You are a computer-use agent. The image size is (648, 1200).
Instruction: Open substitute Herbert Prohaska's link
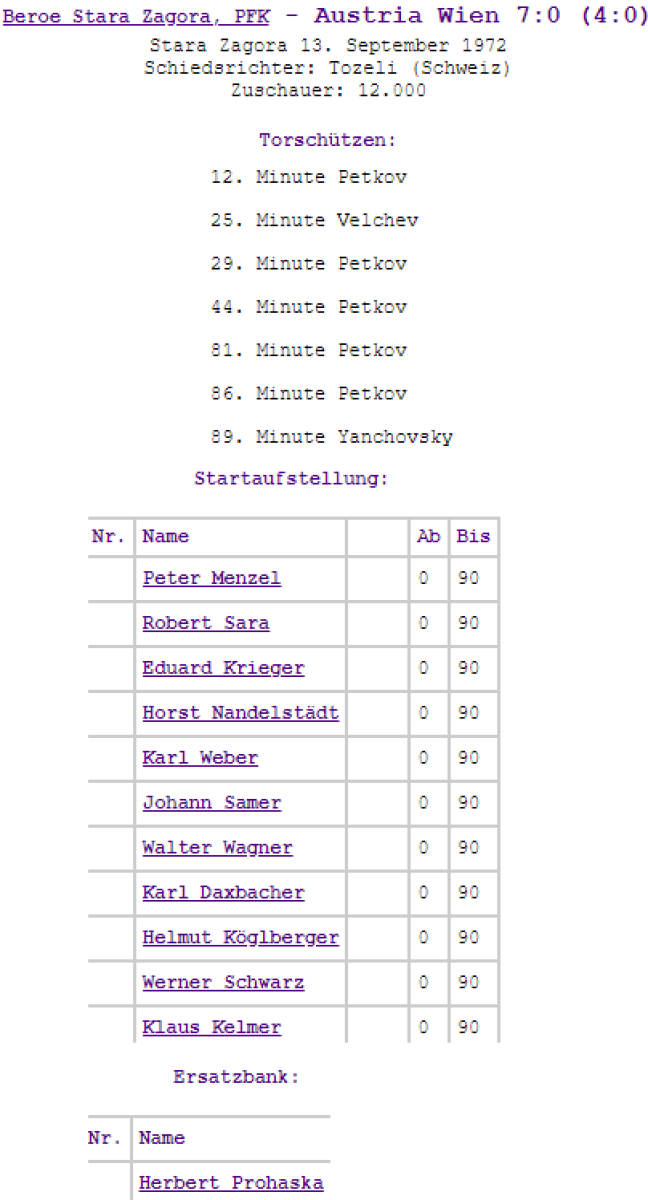click(x=231, y=1183)
